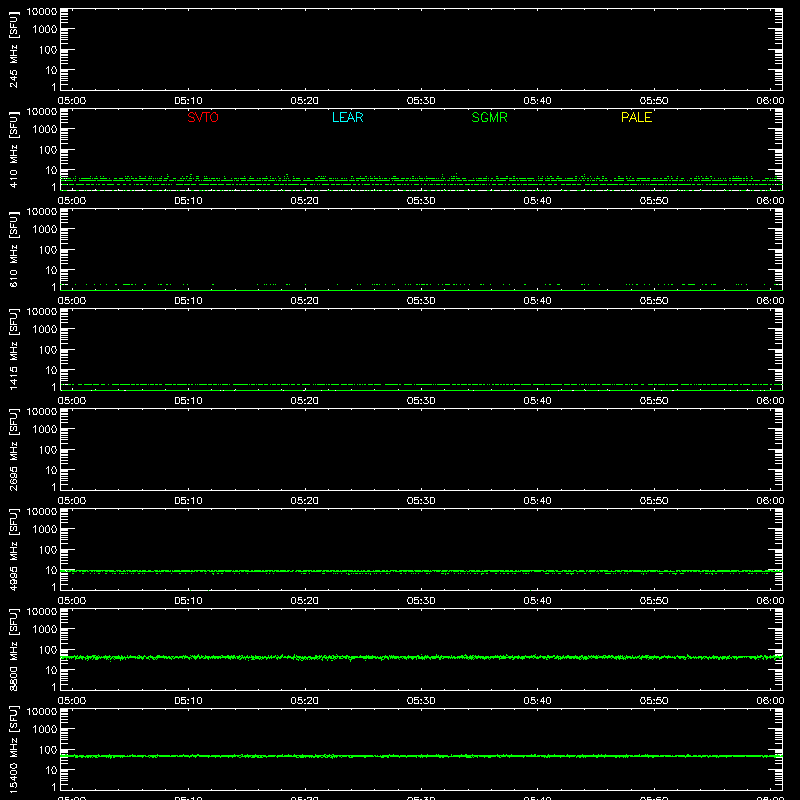
Task: Click the 100 tick label on 610 MHz axis
Action: [48, 250]
